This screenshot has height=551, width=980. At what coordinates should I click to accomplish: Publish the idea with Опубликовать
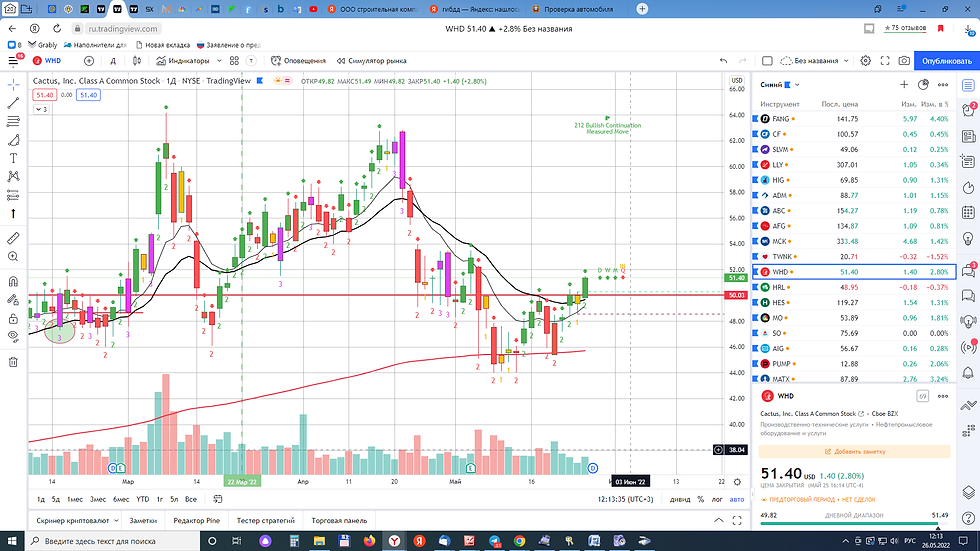(x=947, y=61)
